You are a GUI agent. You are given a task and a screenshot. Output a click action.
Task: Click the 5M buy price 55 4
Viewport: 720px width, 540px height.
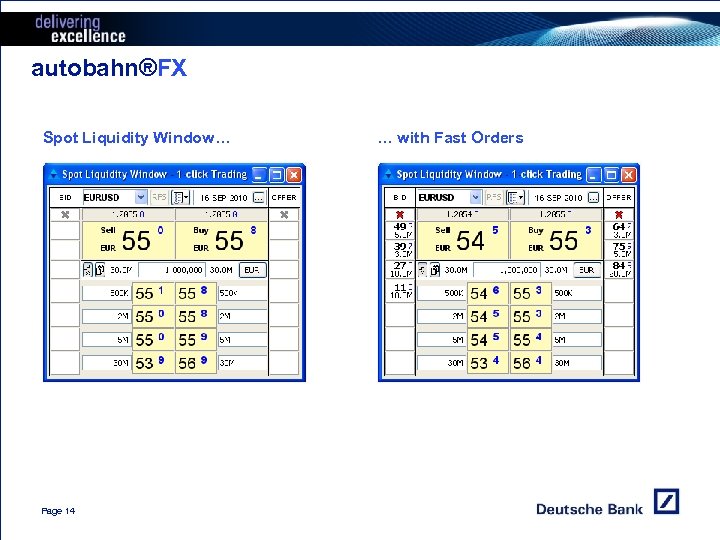[531, 339]
